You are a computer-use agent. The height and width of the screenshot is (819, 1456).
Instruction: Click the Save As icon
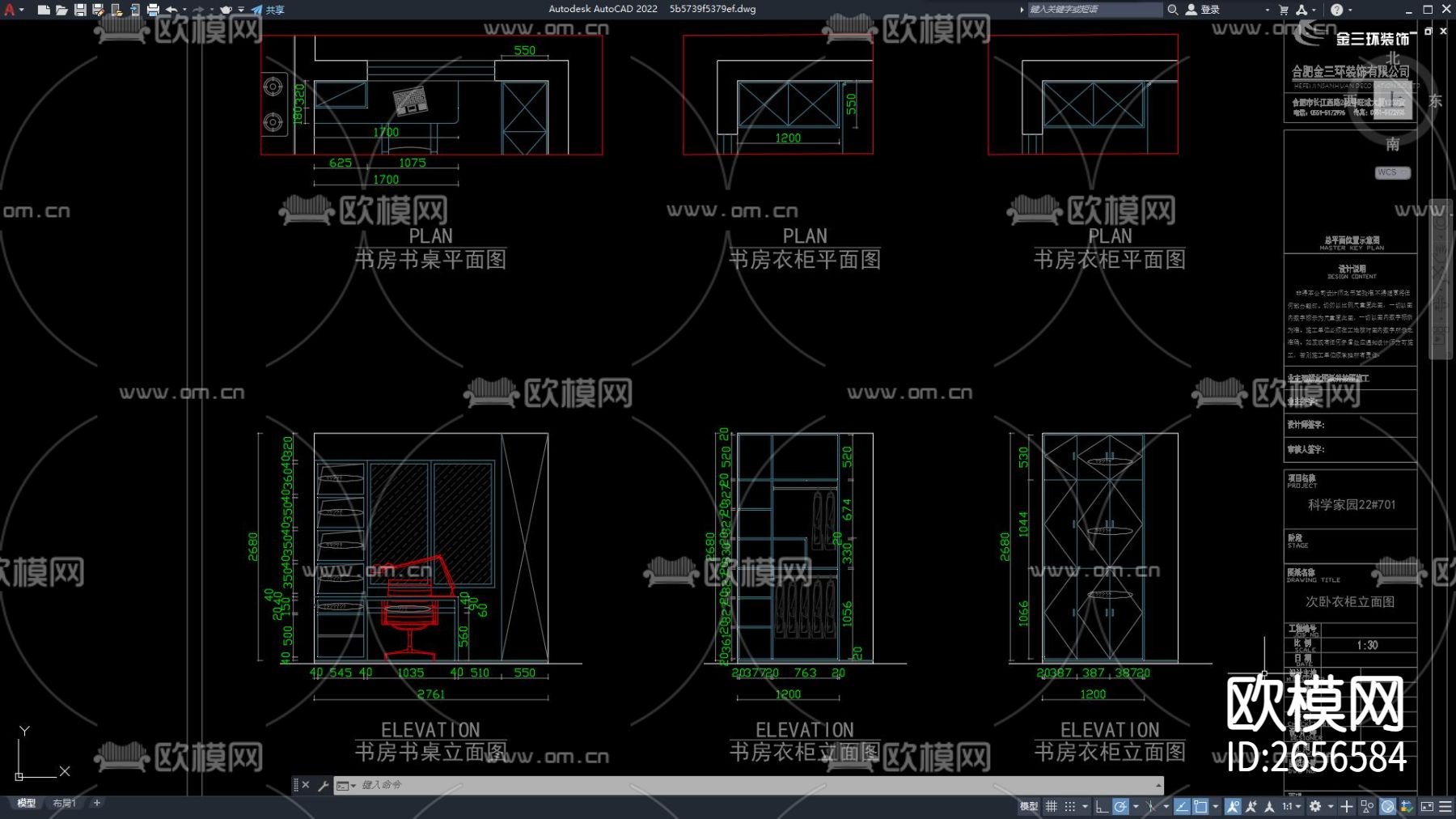[x=98, y=10]
